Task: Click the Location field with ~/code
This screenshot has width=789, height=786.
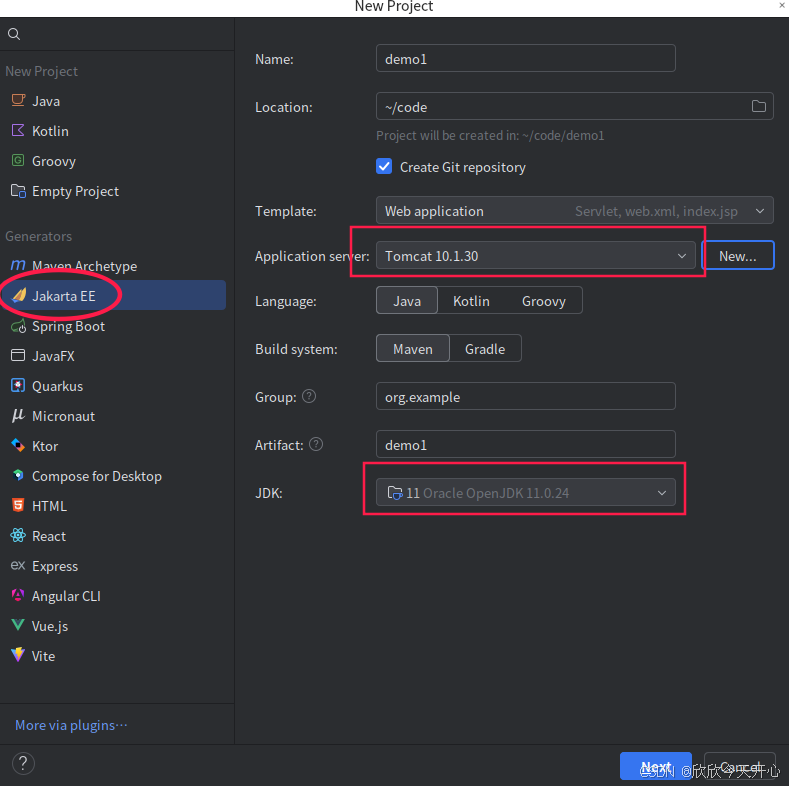Action: tap(574, 106)
